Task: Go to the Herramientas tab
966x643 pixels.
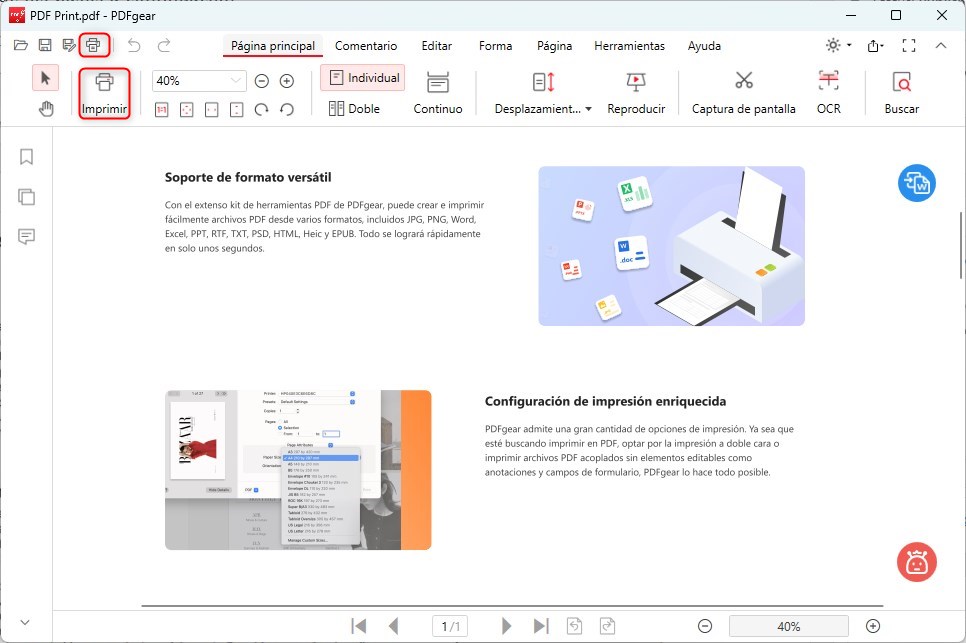Action: pos(630,46)
